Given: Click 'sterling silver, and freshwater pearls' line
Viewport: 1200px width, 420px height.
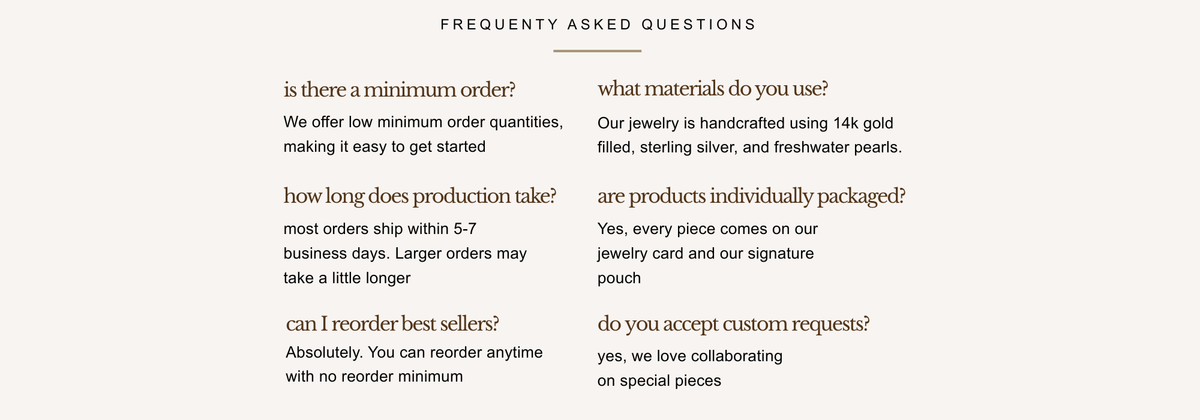Looking at the screenshot, I should click(x=749, y=148).
